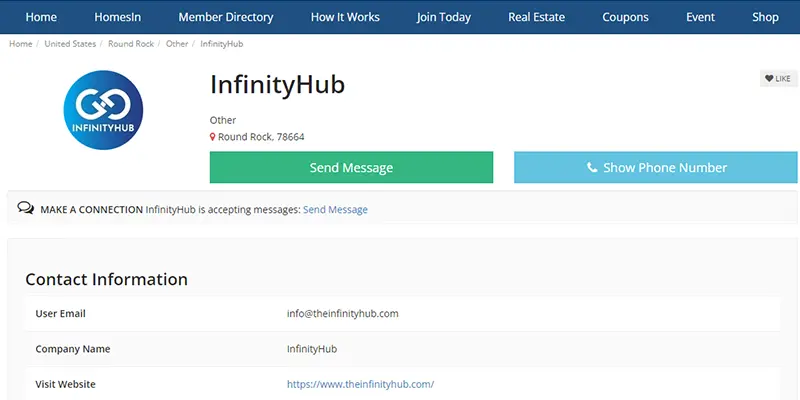Screen dimensions: 800x400
Task: Go to Member Directory
Action: click(x=226, y=17)
